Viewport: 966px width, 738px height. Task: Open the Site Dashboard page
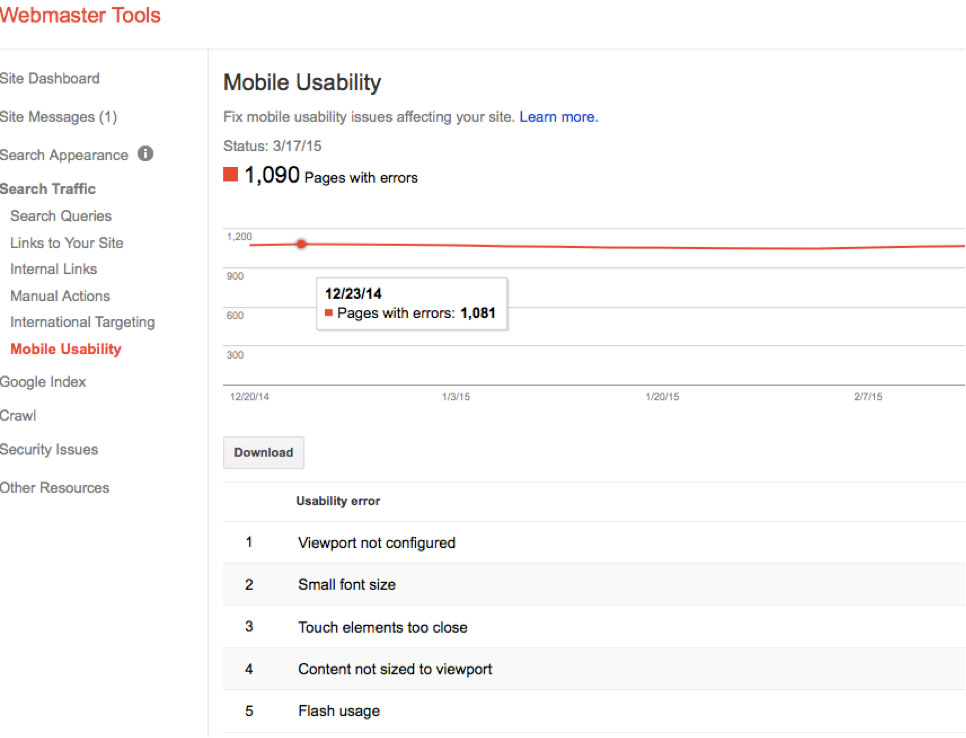click(x=49, y=78)
